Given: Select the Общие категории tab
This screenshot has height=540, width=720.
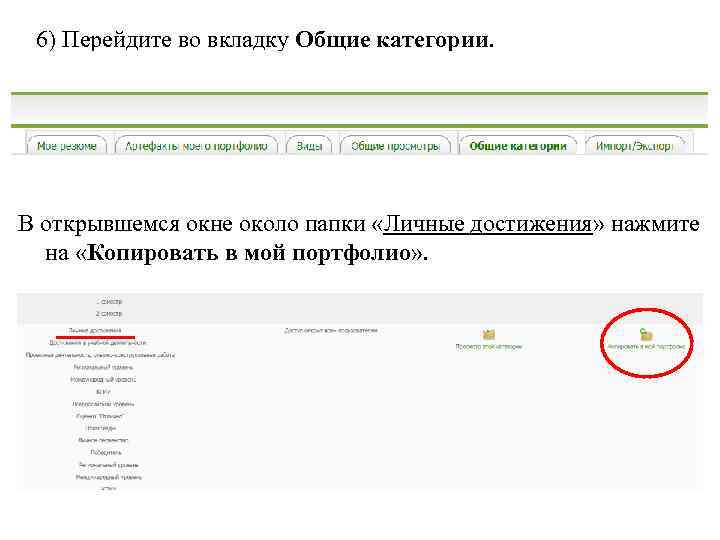Looking at the screenshot, I should 518,146.
